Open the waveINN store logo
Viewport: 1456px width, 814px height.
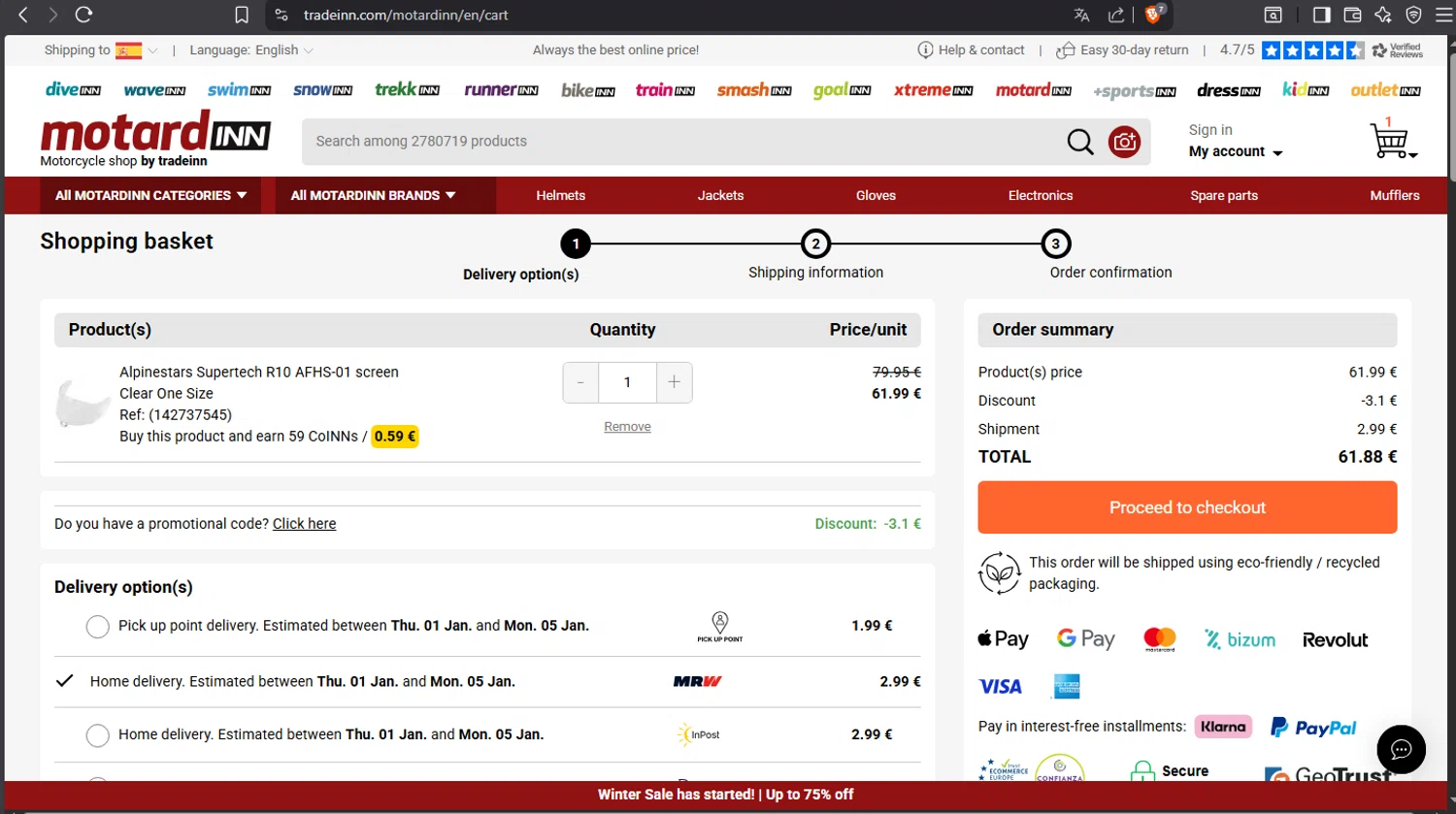[154, 90]
